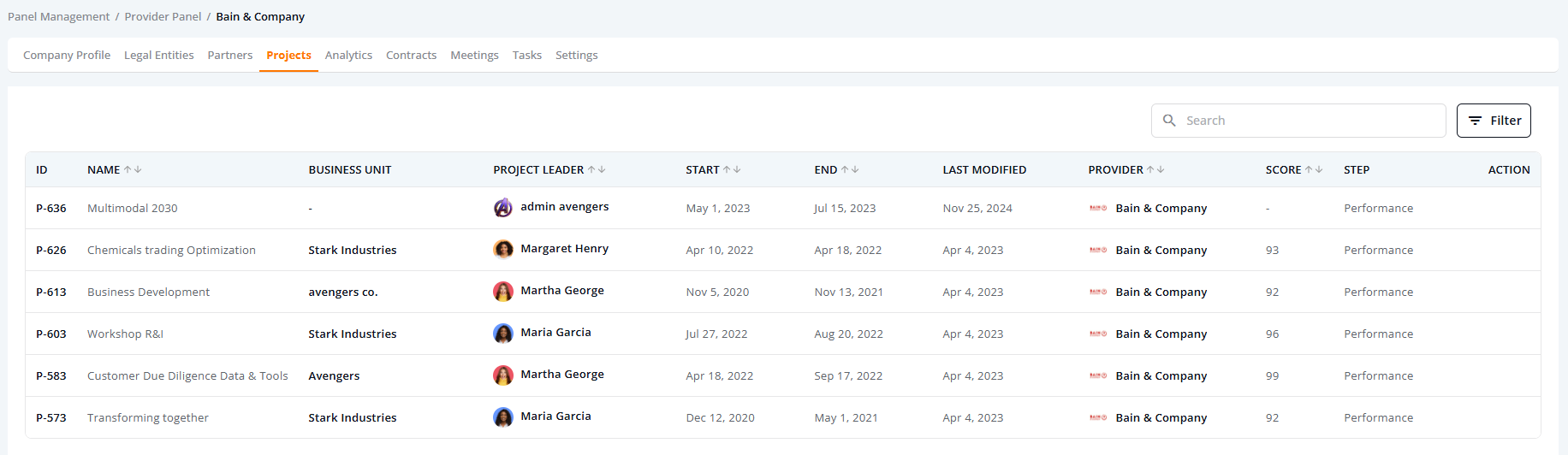Switch to the Company Profile tab
This screenshot has width=1568, height=455.
[67, 55]
